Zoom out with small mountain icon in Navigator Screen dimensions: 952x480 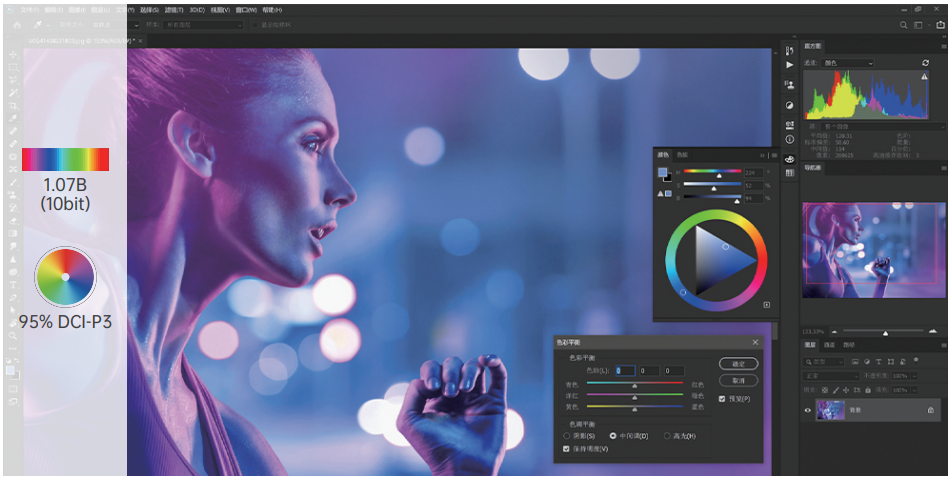click(834, 331)
